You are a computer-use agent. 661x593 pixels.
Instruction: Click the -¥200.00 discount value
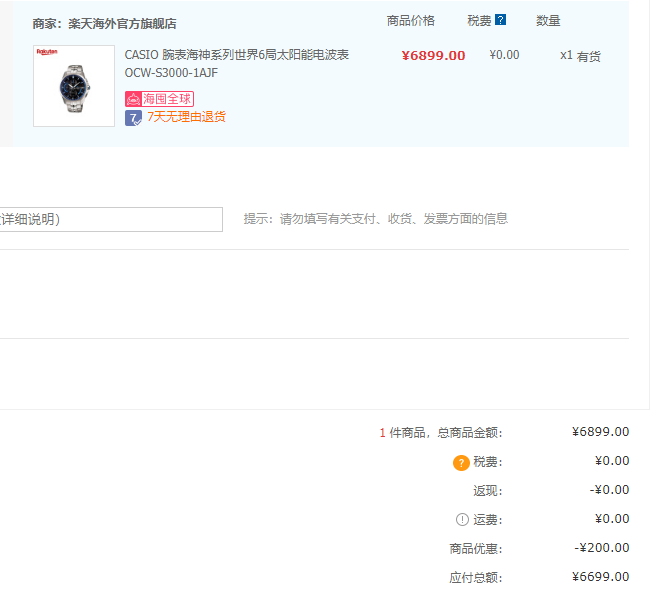click(x=602, y=547)
